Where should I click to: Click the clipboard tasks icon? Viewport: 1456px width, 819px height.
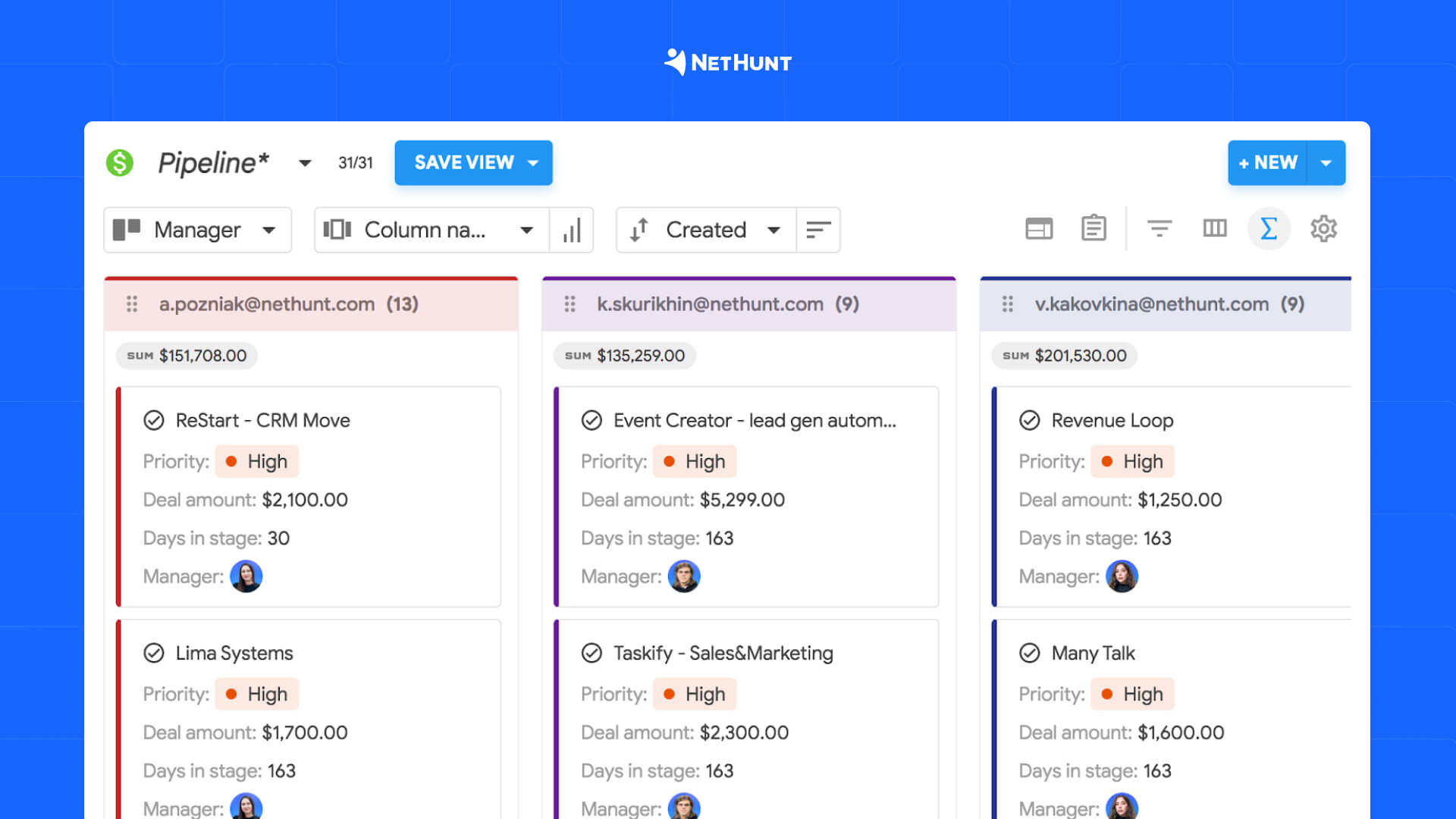click(1094, 229)
